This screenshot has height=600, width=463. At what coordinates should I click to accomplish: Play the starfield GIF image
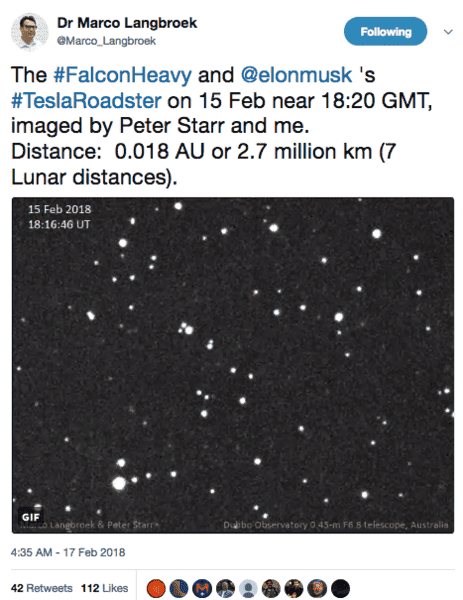[x=233, y=365]
